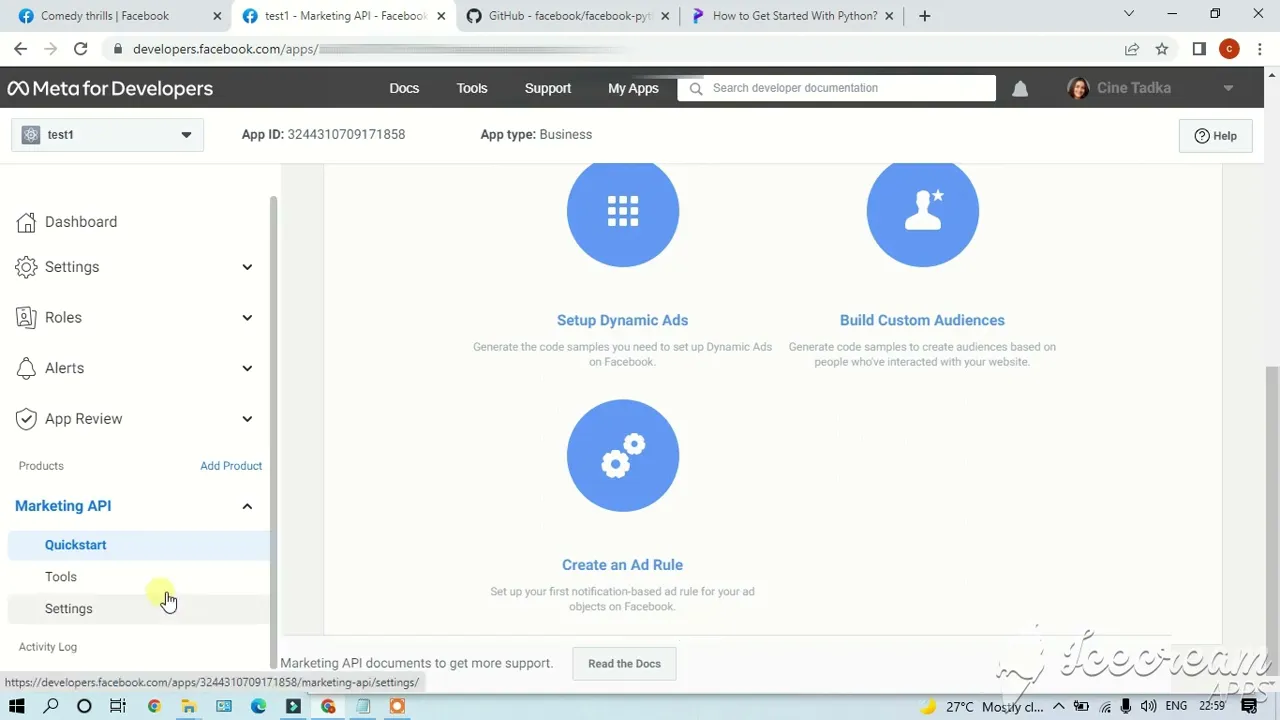
Task: Open Windows taskbar search
Action: coord(51,706)
